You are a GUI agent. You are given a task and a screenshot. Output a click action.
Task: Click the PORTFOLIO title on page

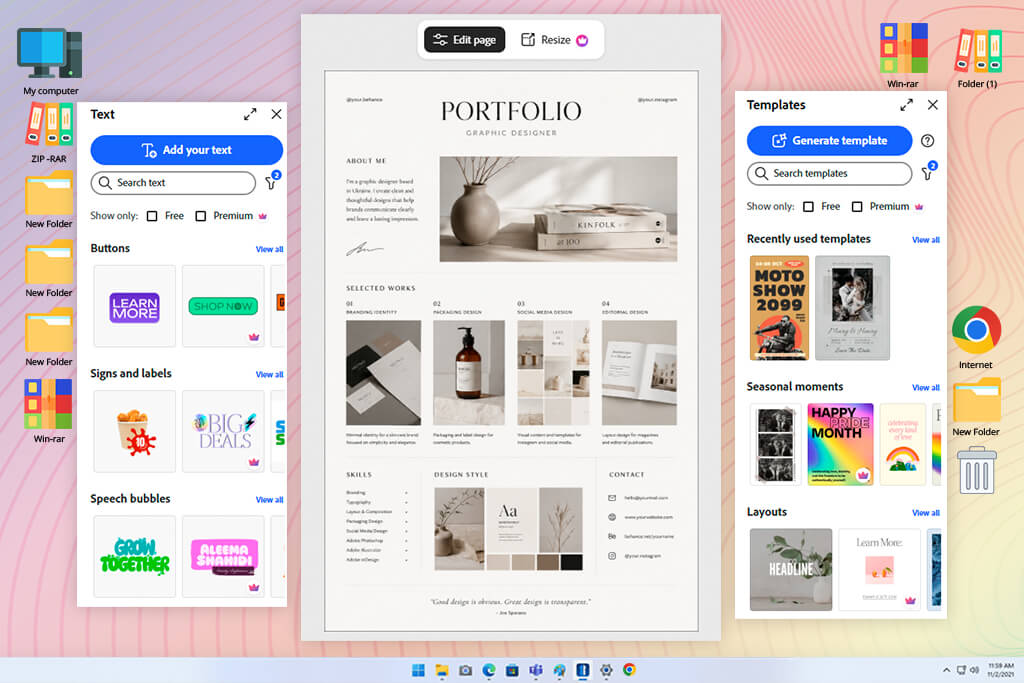point(511,111)
